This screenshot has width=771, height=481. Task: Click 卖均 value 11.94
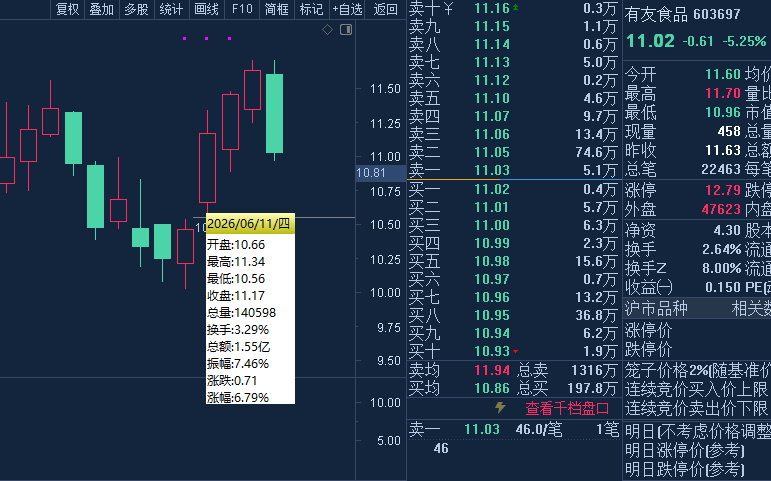coord(492,370)
